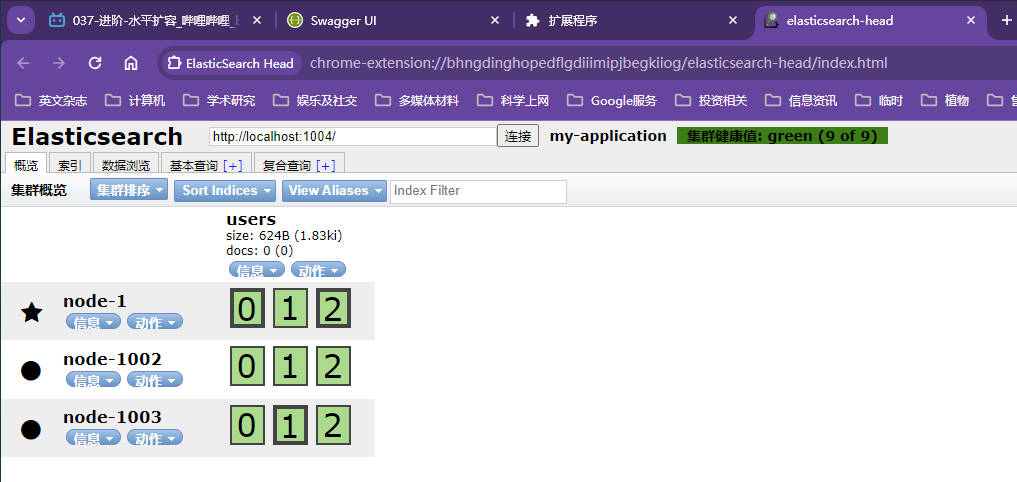Switch to the Swagger UI tab
The width and height of the screenshot is (1017, 482).
tap(394, 20)
